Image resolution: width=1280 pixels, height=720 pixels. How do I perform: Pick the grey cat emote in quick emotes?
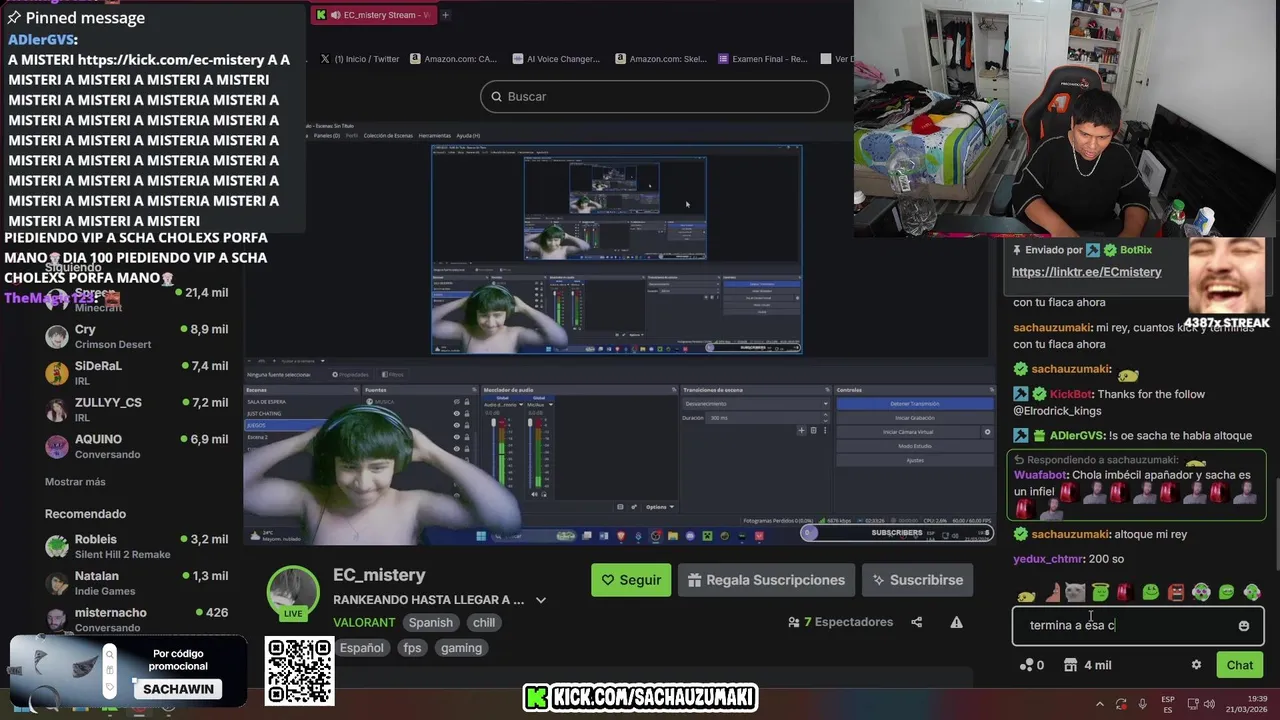coord(1075,592)
